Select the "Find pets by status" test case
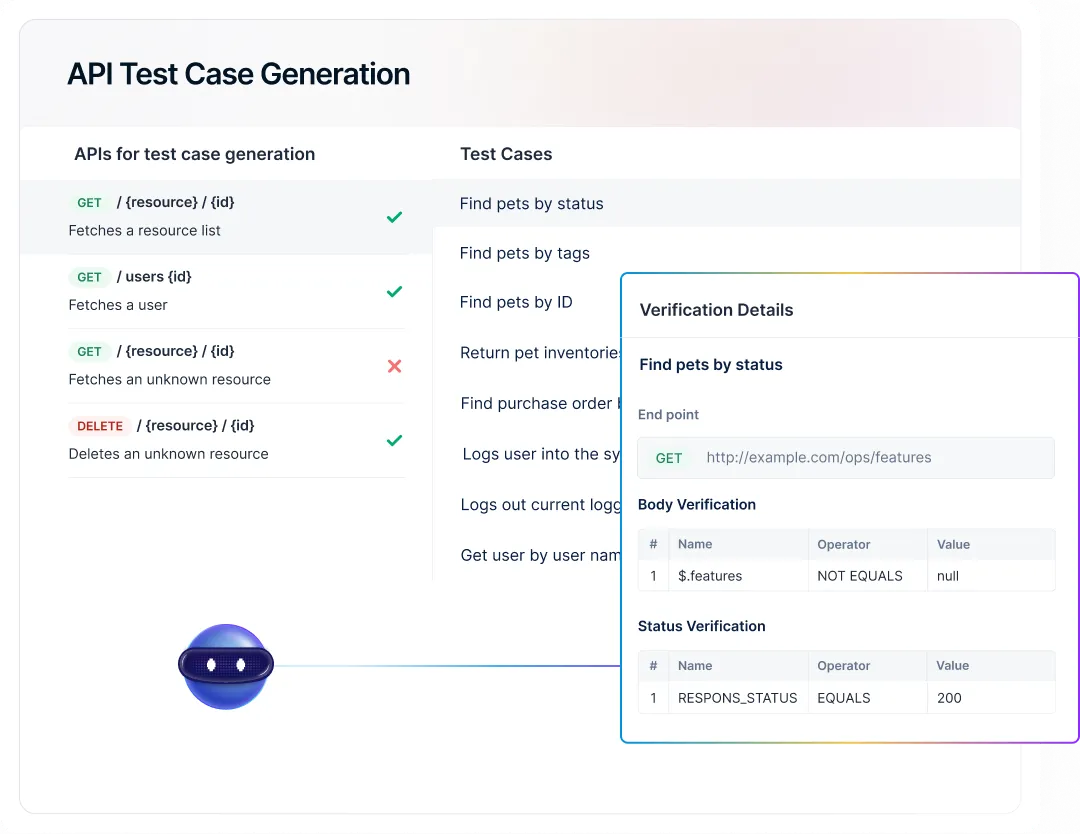This screenshot has height=834, width=1080. (531, 204)
